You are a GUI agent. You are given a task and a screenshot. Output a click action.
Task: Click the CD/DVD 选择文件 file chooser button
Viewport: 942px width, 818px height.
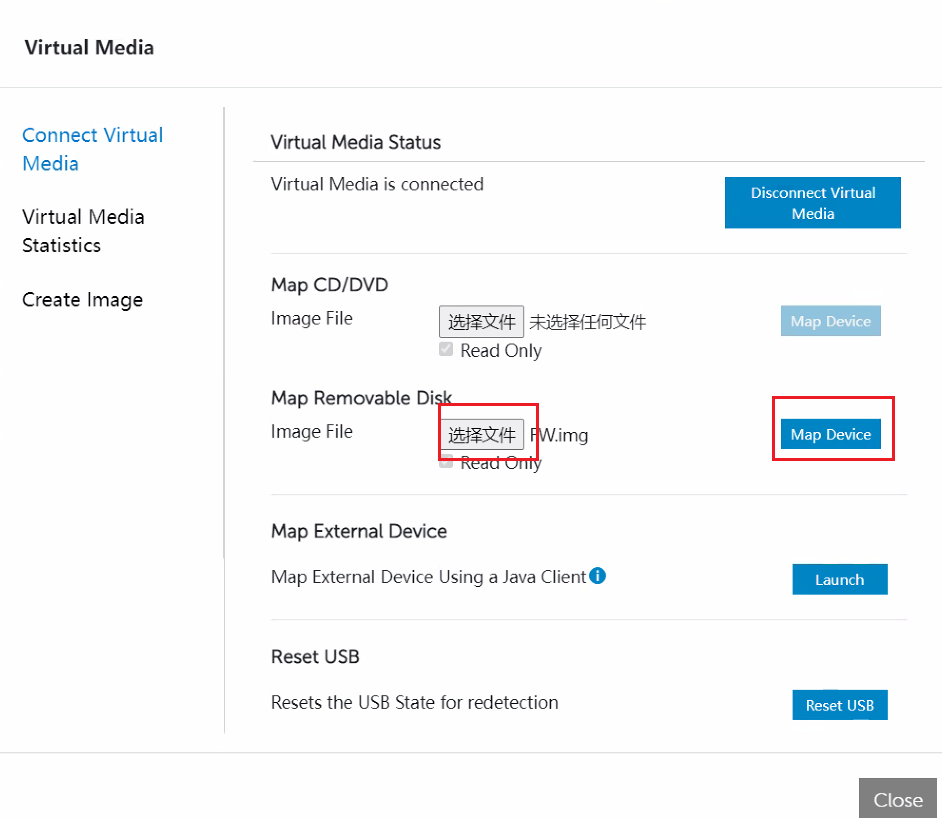(481, 321)
